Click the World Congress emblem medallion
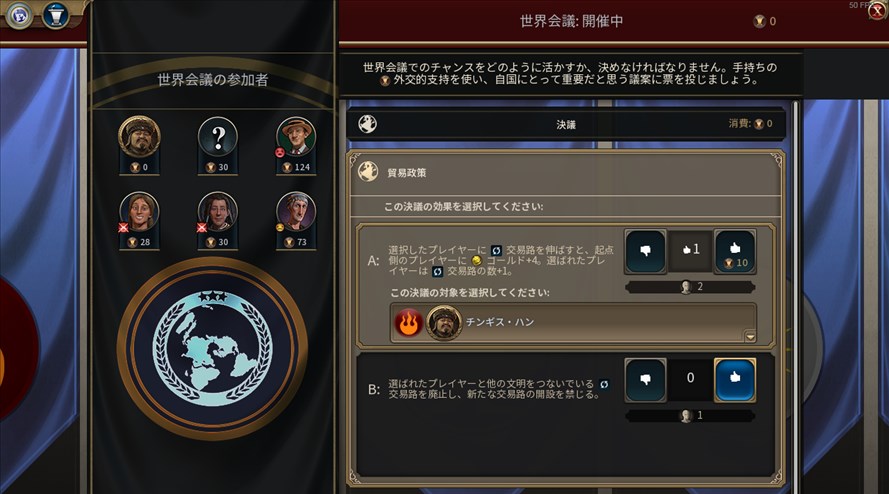Image resolution: width=889 pixels, height=494 pixels. pos(213,349)
